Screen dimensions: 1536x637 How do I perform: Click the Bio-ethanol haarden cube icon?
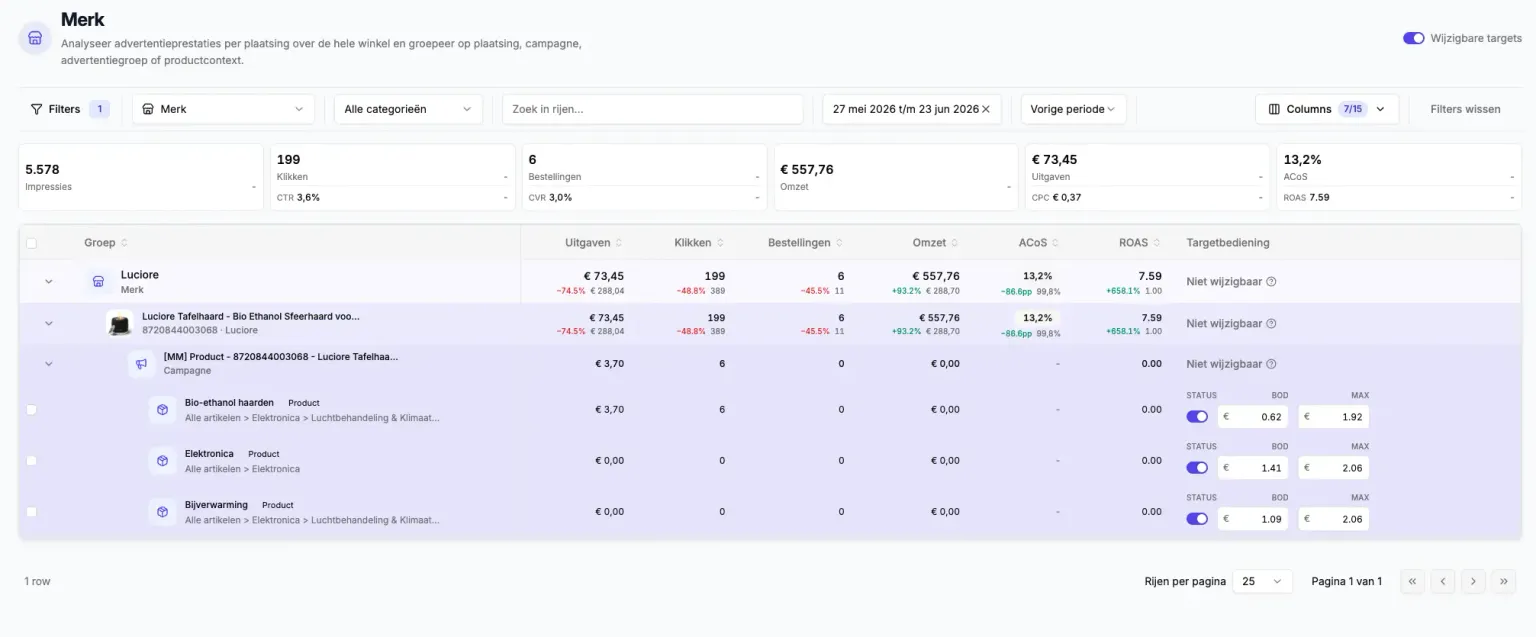162,410
